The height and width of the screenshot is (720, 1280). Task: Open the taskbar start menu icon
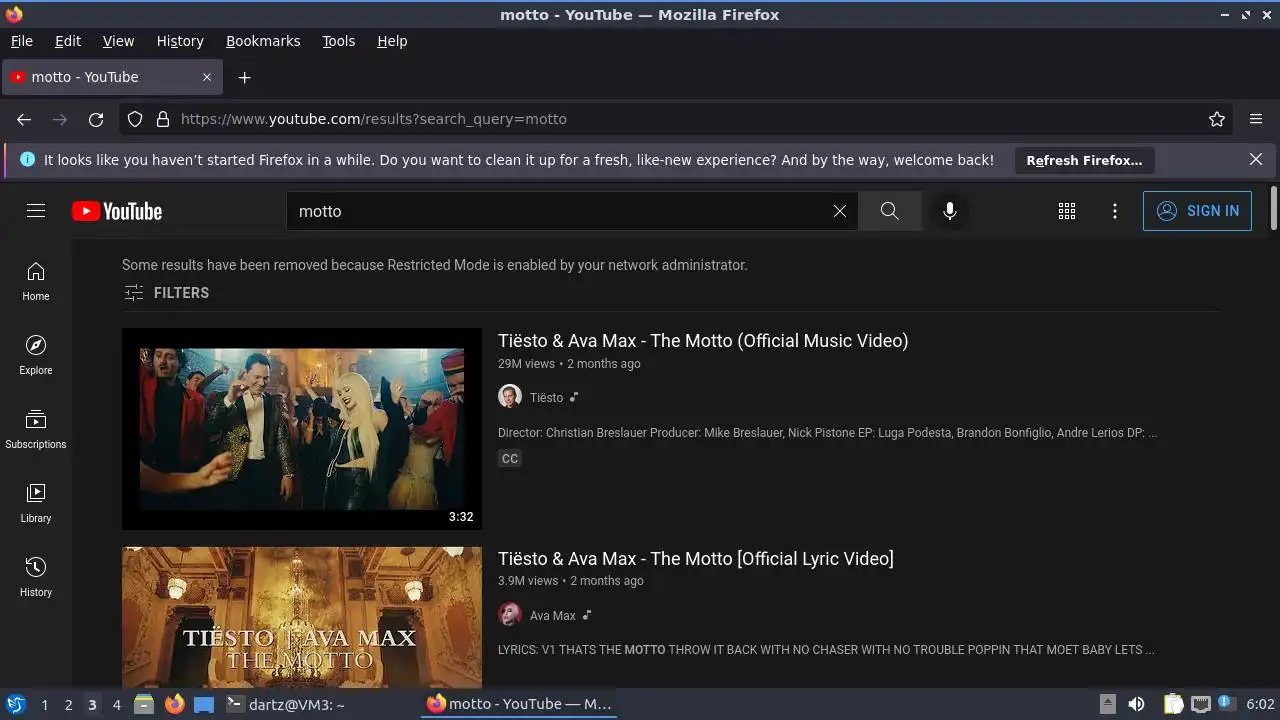(15, 704)
